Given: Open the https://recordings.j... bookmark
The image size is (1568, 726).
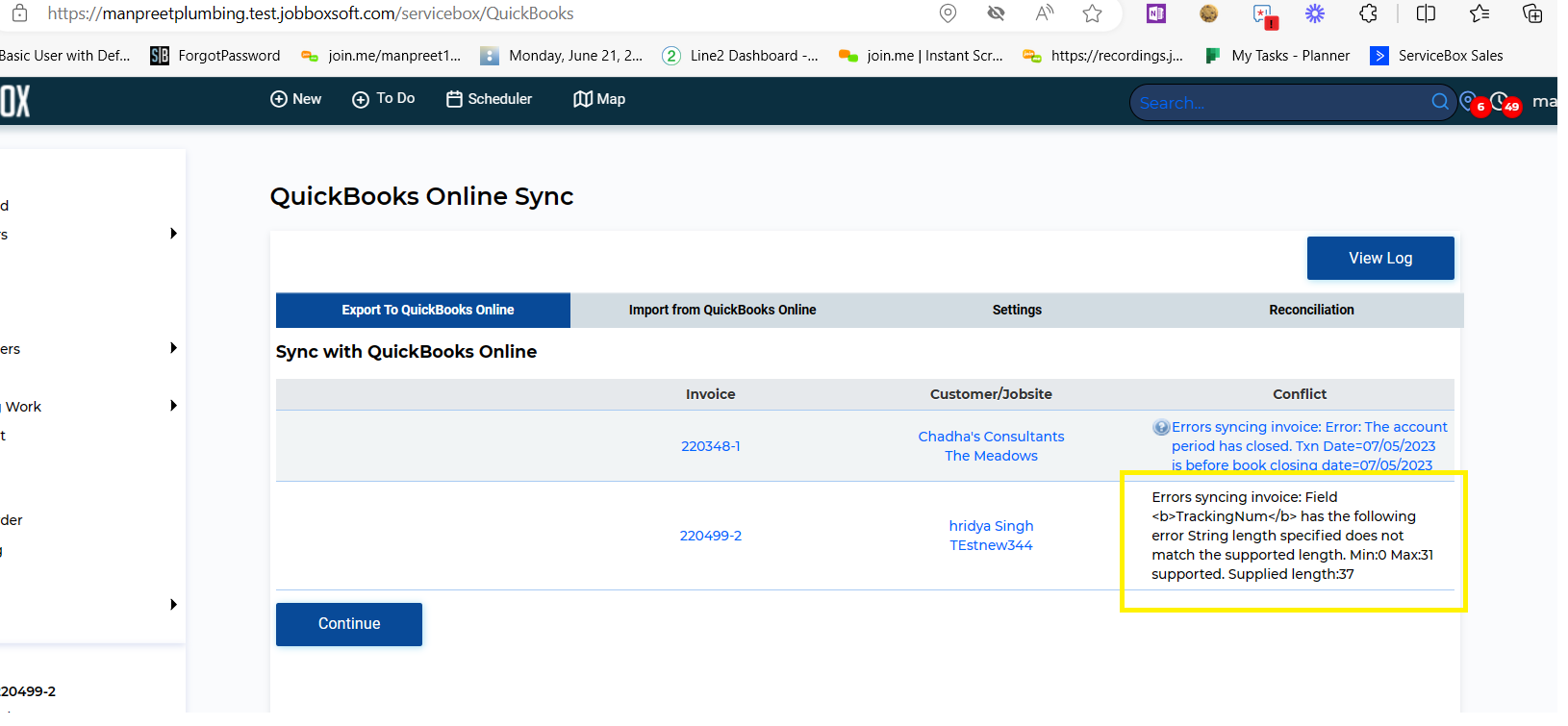Looking at the screenshot, I should pos(1103,56).
